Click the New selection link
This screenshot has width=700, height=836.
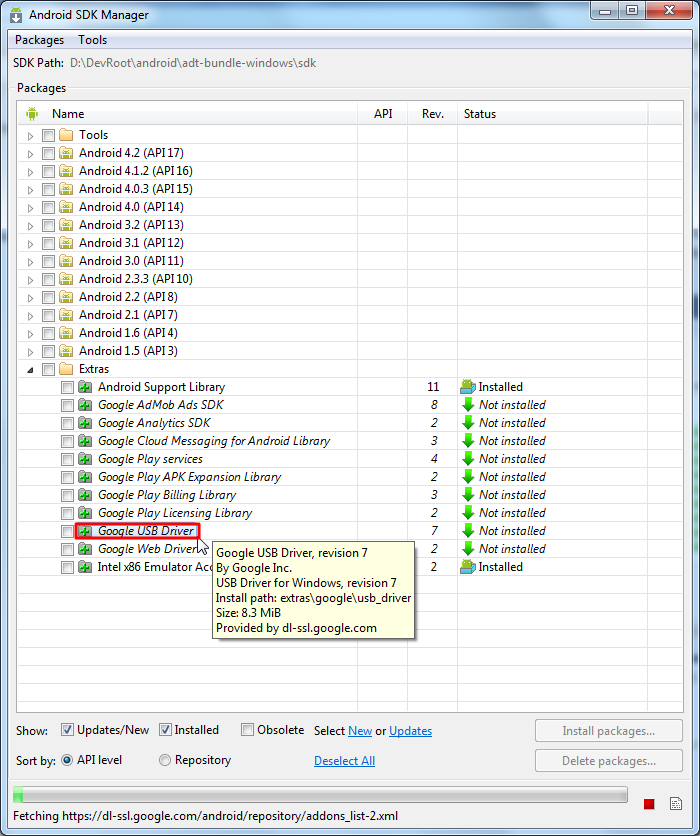pos(360,731)
